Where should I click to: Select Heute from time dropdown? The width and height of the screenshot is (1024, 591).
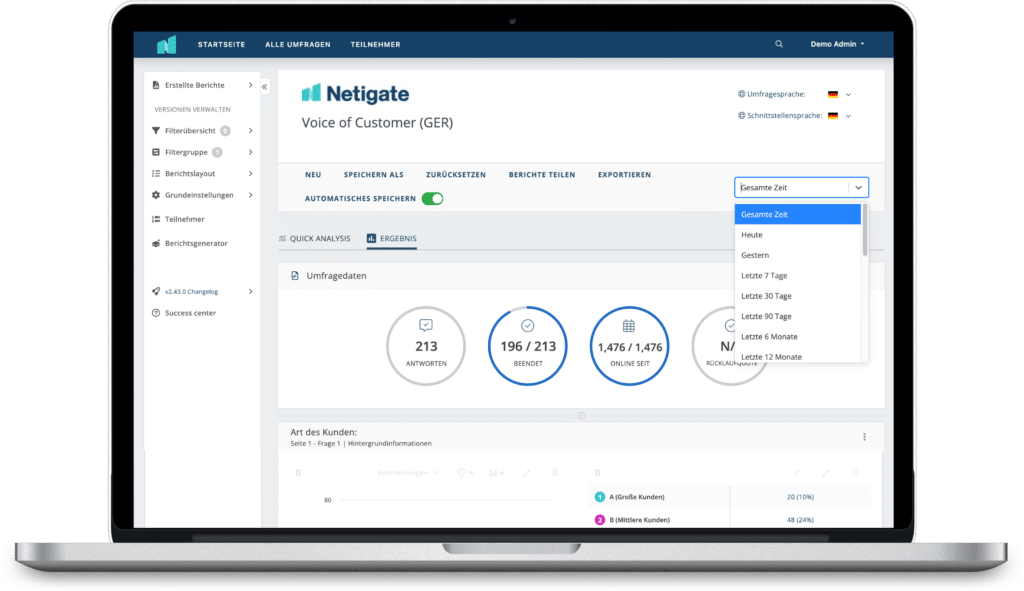point(797,234)
